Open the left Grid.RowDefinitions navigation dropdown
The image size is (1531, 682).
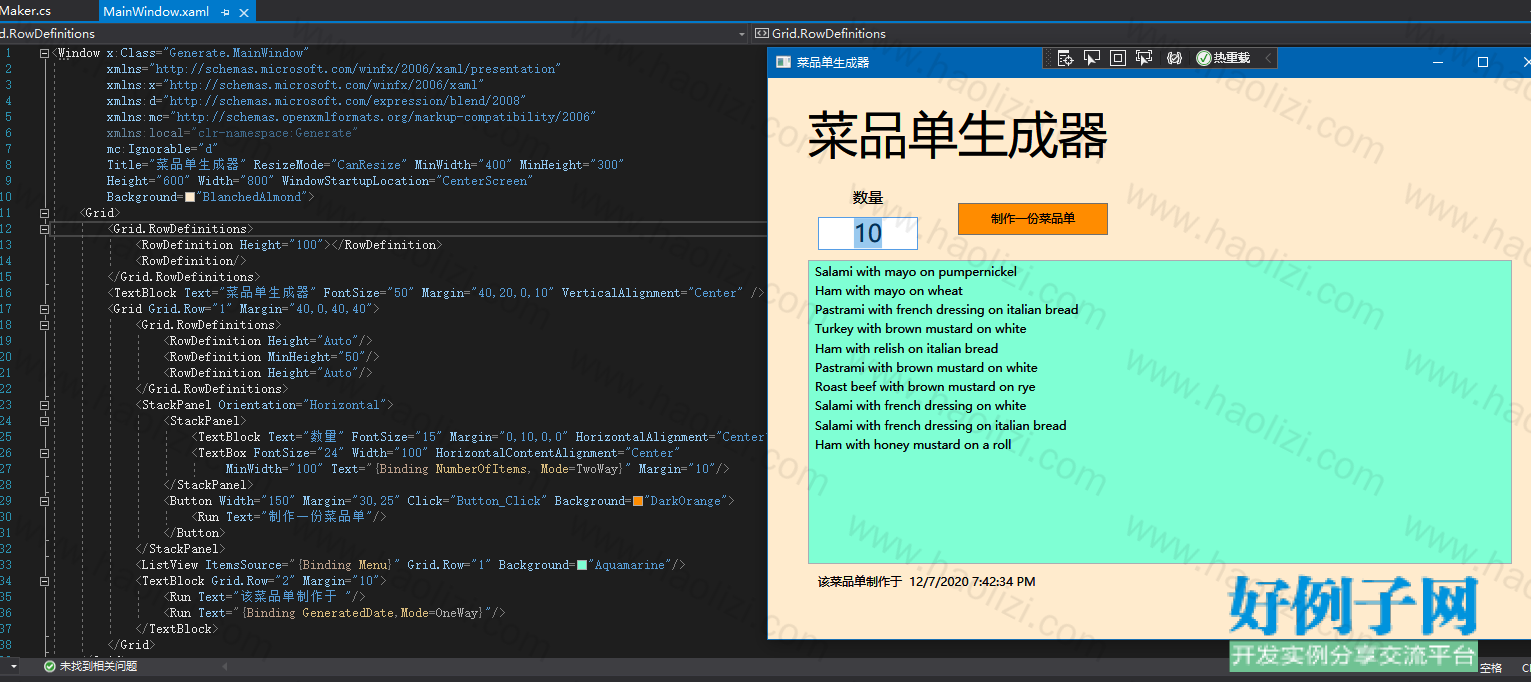pos(741,34)
